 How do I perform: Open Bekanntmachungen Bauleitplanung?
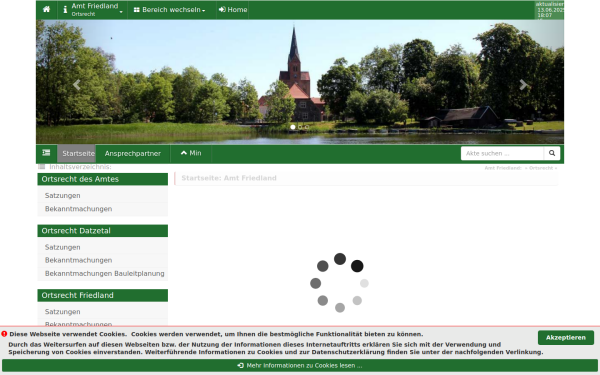103,274
